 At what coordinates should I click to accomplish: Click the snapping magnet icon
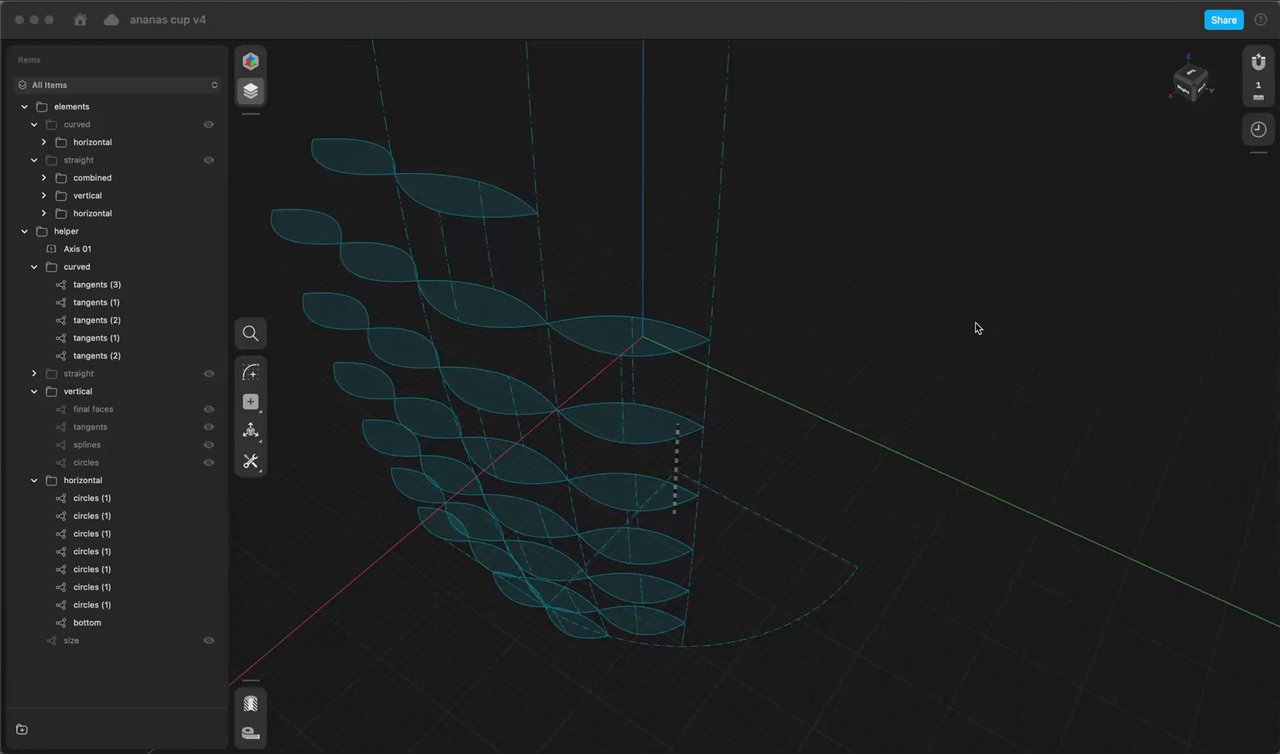(x=1258, y=62)
